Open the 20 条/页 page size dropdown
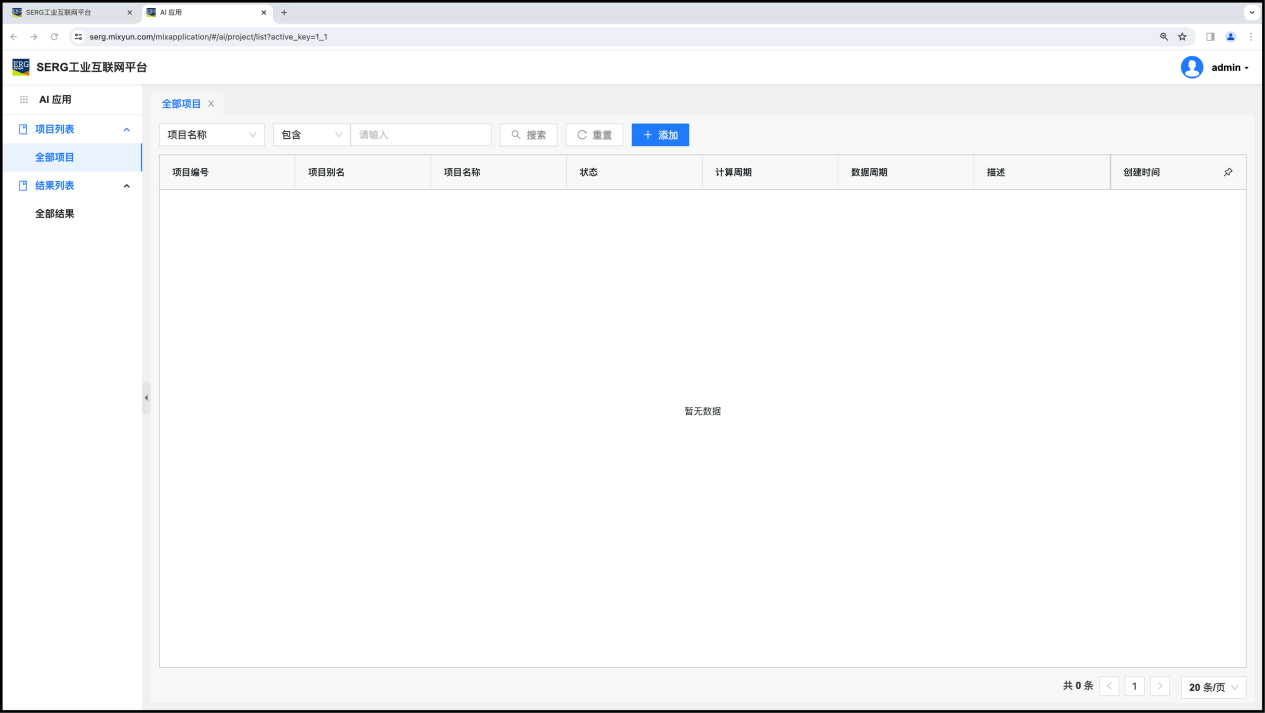 (1213, 687)
